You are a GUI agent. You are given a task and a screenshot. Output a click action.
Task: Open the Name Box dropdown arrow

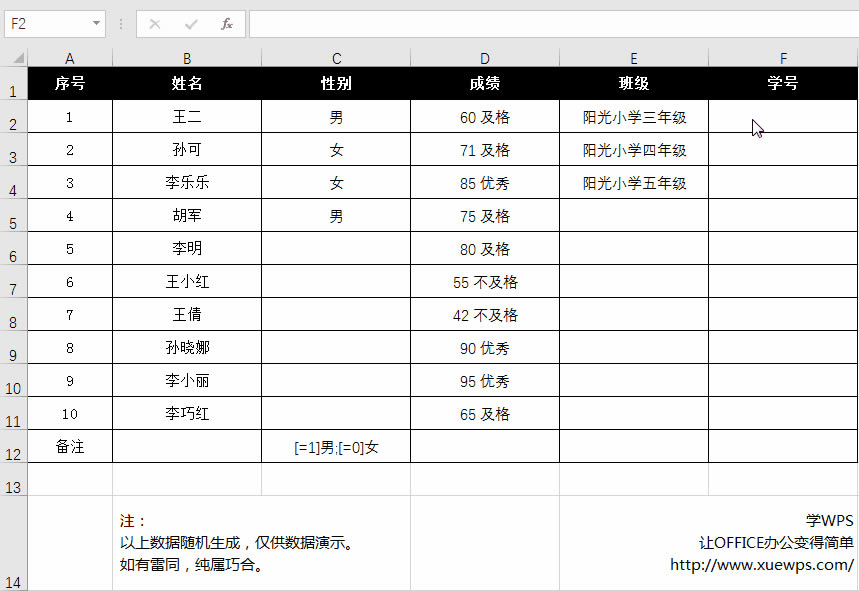point(97,24)
